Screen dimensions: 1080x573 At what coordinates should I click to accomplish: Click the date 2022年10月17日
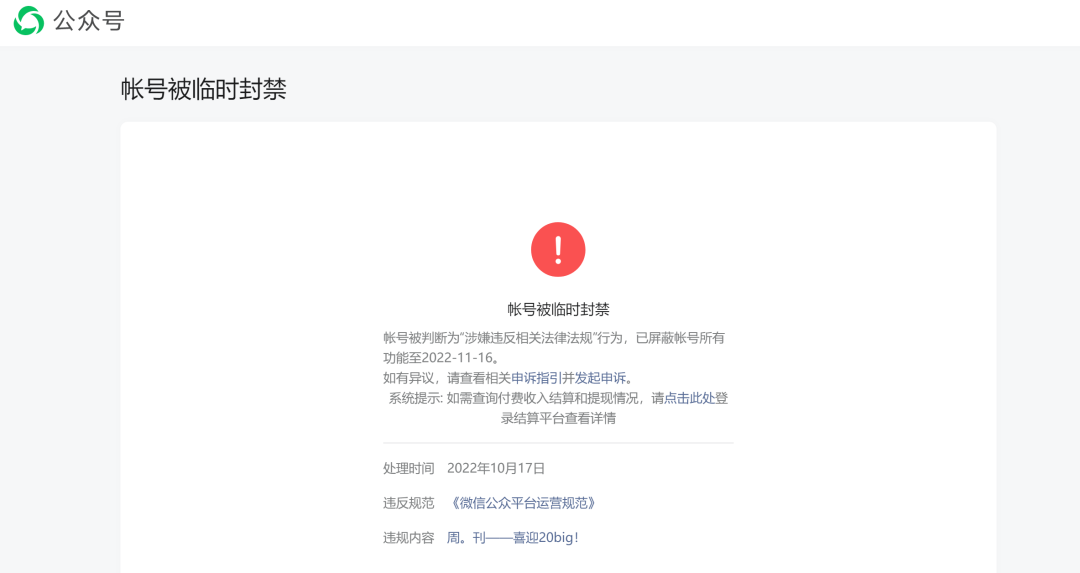click(x=496, y=468)
